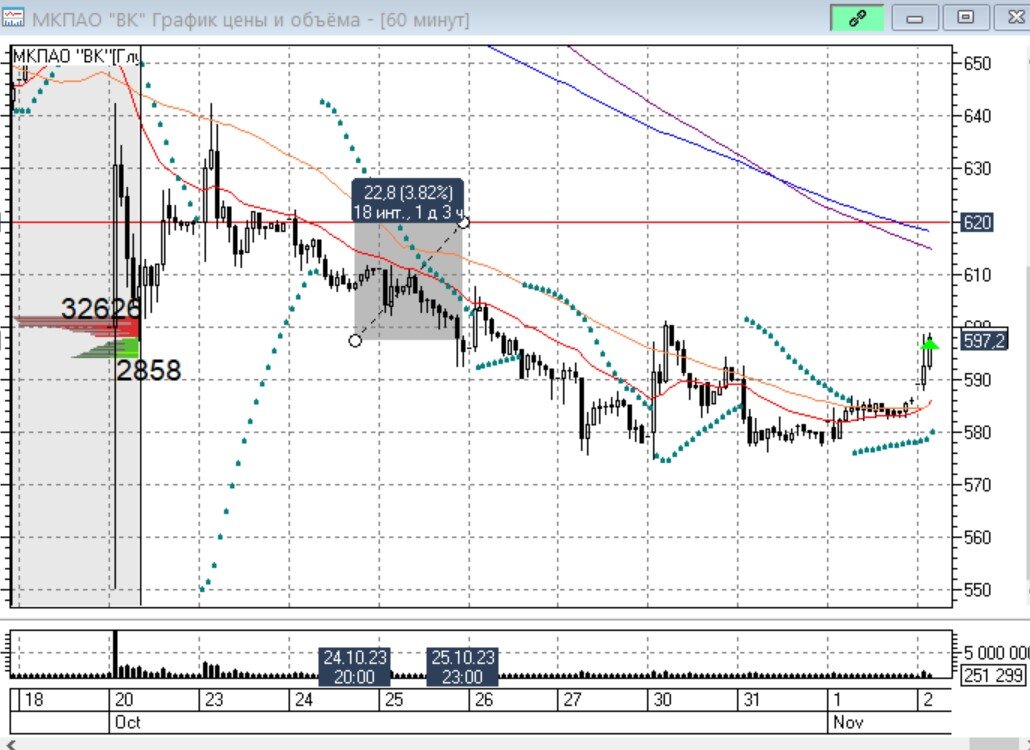The width and height of the screenshot is (1030, 750).
Task: Open the chart window system menu icon
Action: click(x=12, y=18)
